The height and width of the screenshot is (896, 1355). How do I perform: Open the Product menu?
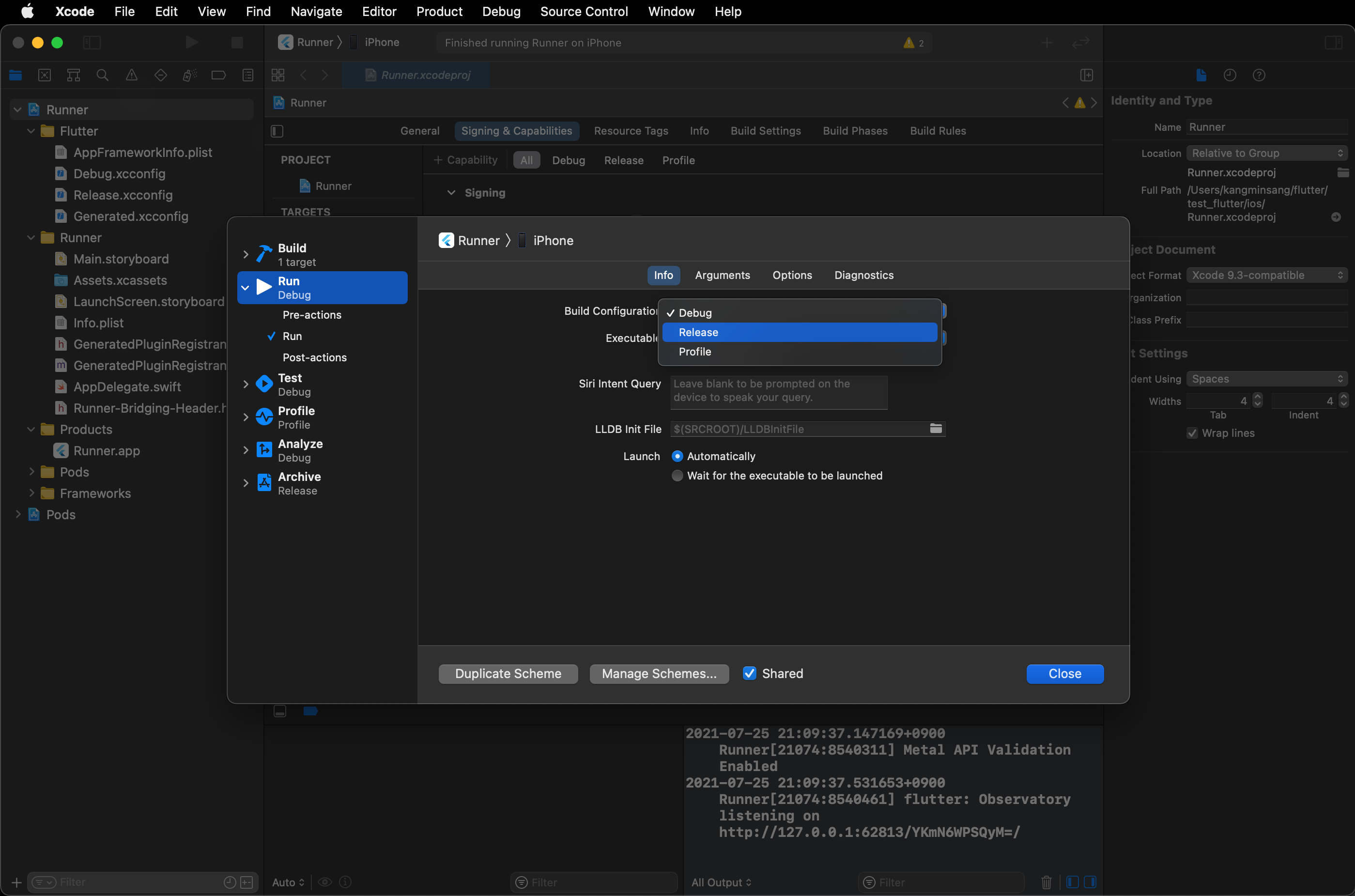coord(438,12)
